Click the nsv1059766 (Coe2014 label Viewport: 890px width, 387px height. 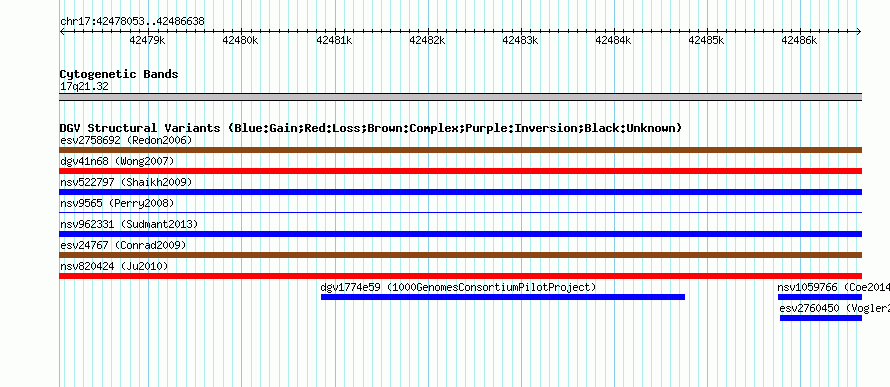coord(833,287)
